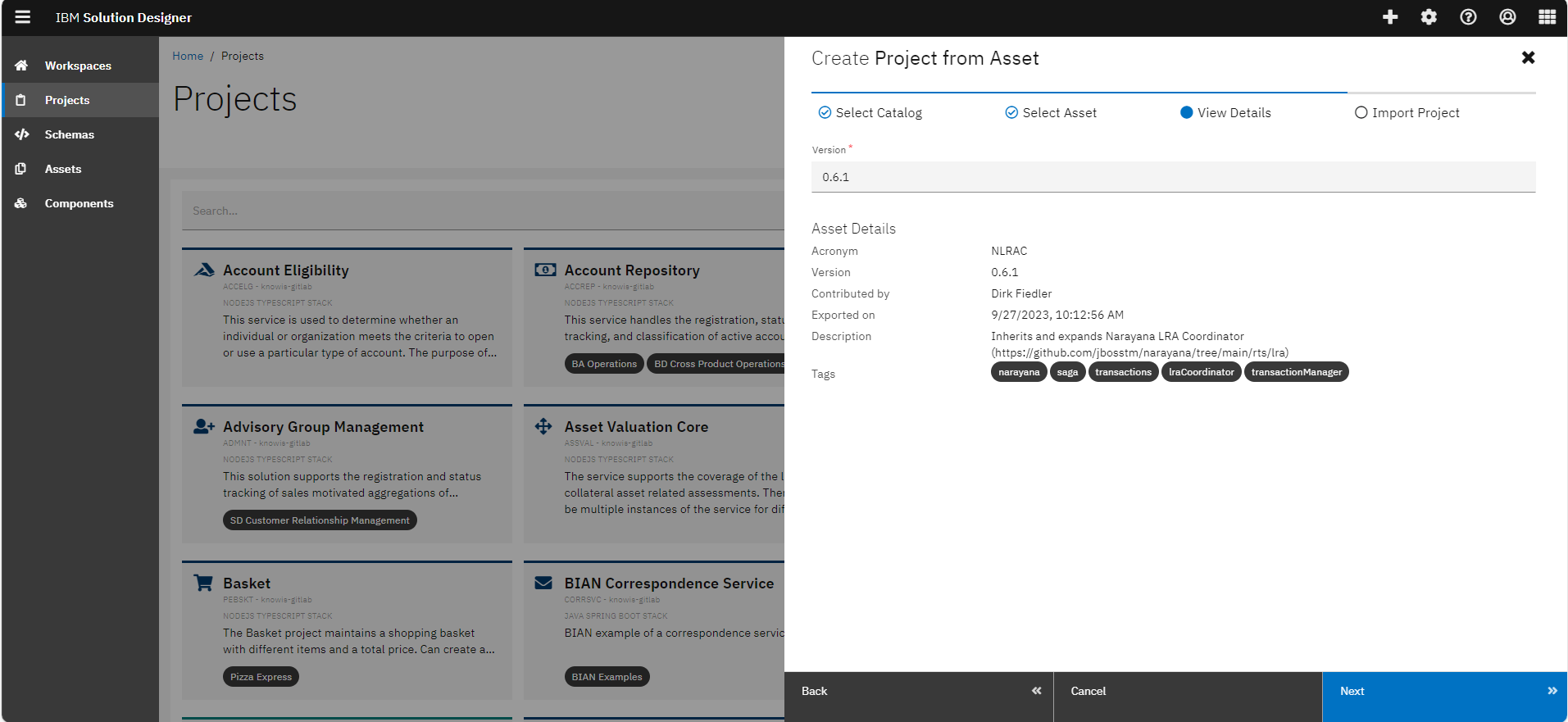Open the Account Repository project title
The image size is (1568, 722).
tap(632, 270)
